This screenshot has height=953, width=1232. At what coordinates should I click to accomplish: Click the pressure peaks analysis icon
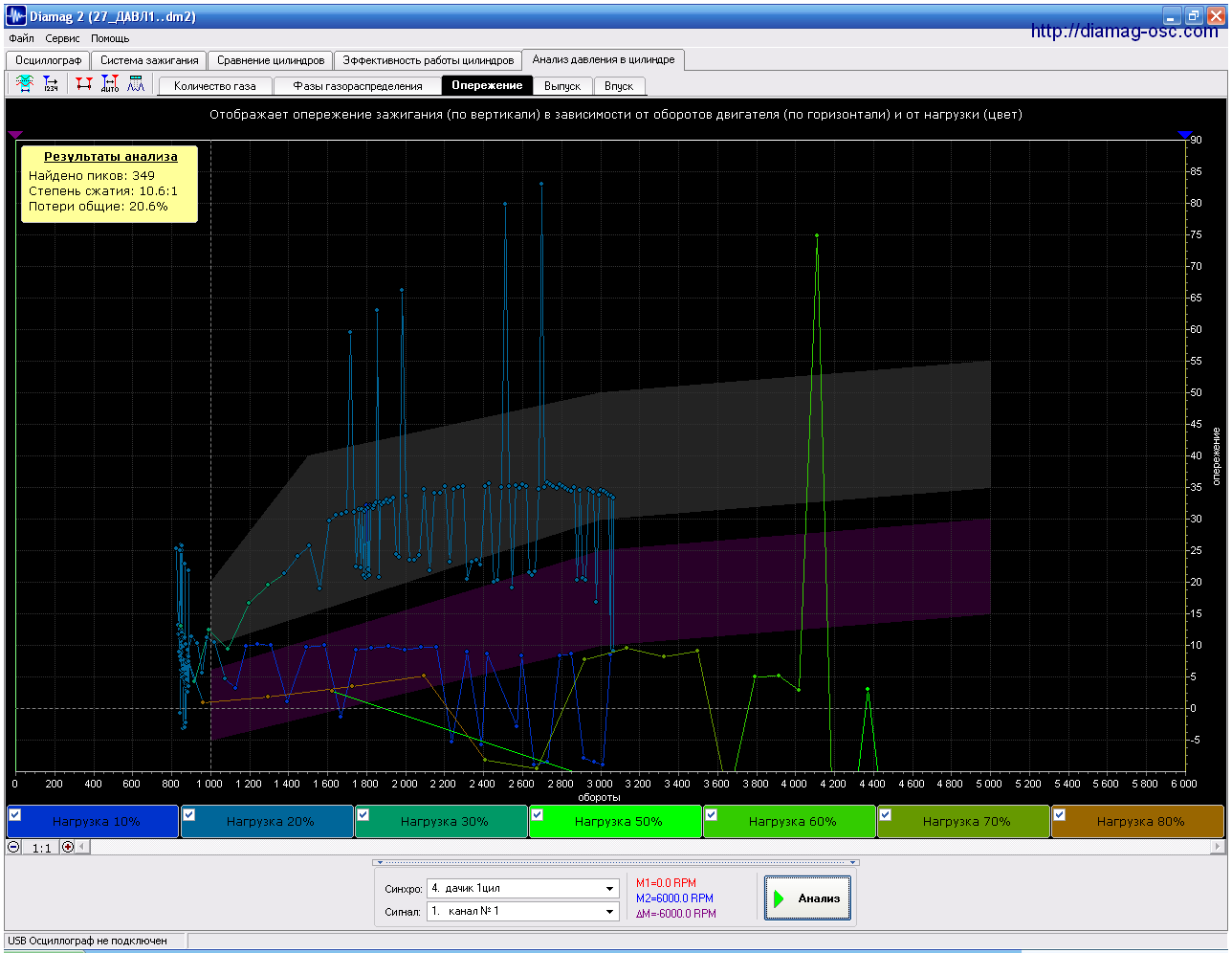pyautogui.click(x=136, y=84)
